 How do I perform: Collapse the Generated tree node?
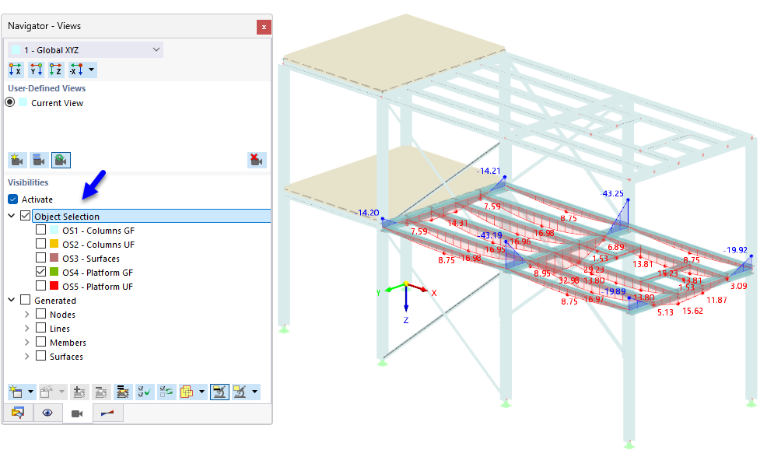pyautogui.click(x=12, y=300)
